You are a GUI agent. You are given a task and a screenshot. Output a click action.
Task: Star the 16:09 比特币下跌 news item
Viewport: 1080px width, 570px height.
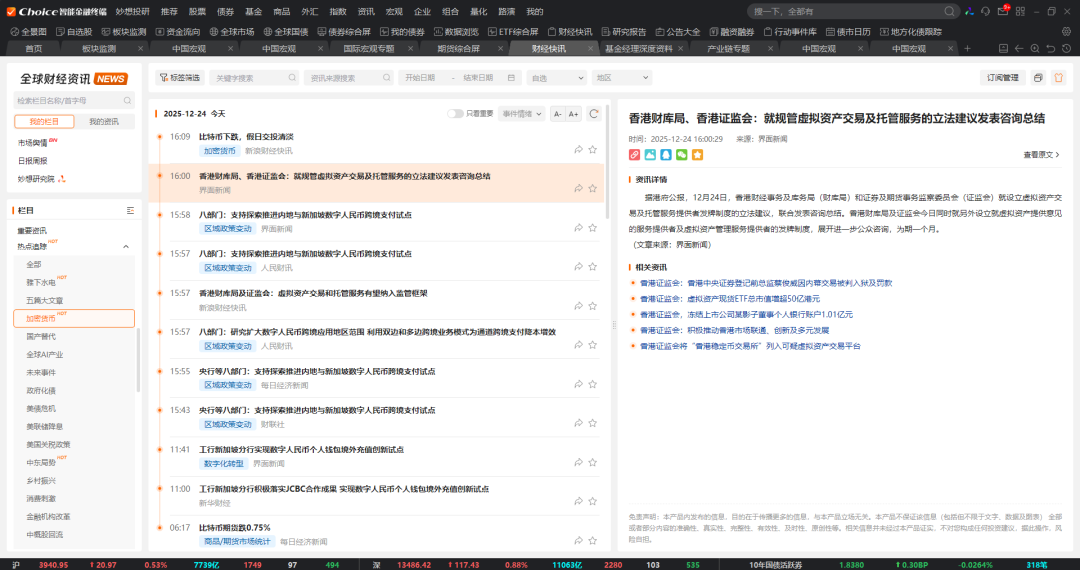tap(595, 149)
